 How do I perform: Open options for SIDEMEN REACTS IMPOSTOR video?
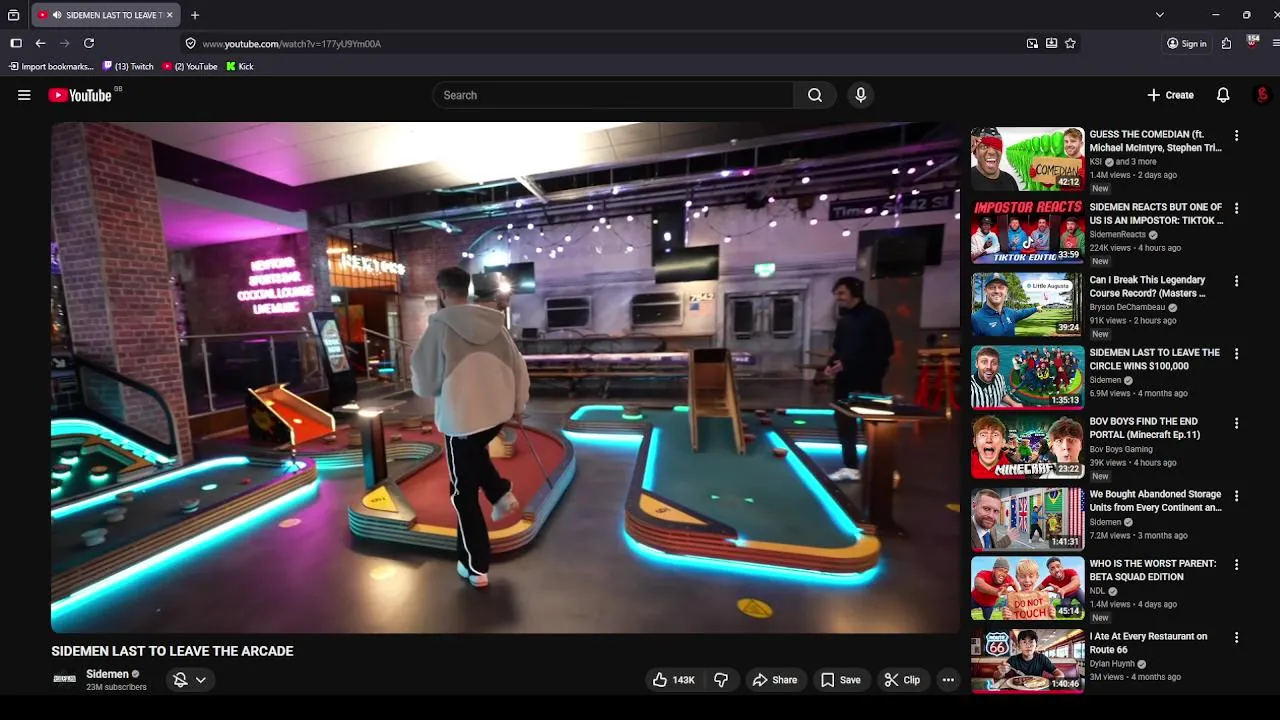[x=1236, y=208]
